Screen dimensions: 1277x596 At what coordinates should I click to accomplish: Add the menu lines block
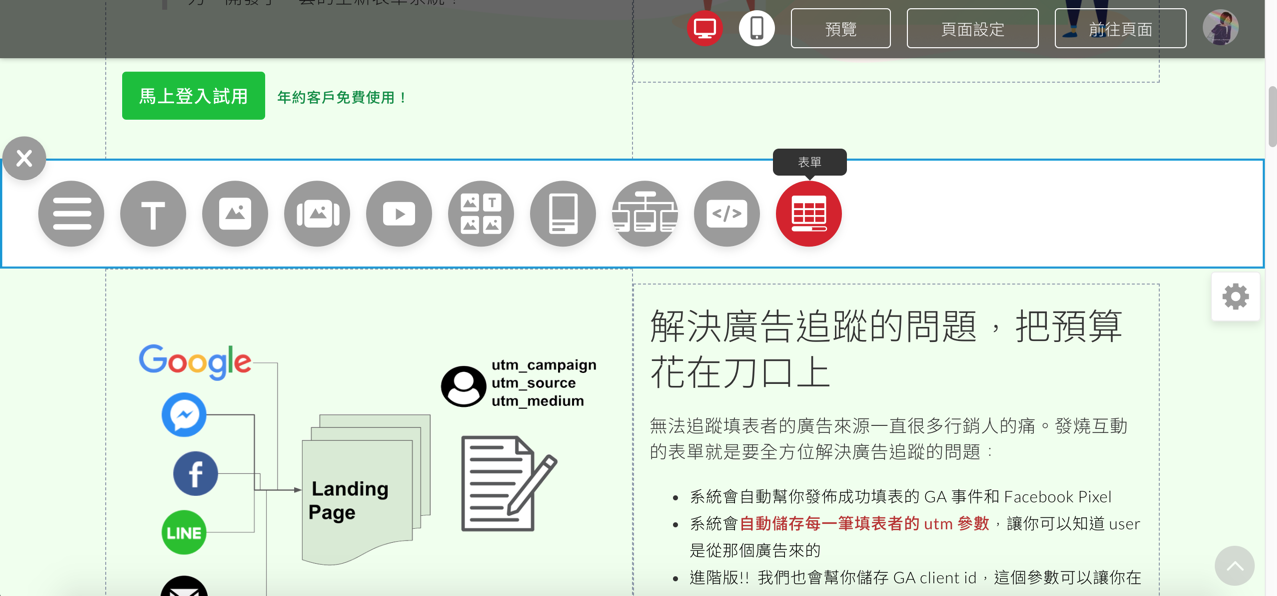click(x=71, y=214)
